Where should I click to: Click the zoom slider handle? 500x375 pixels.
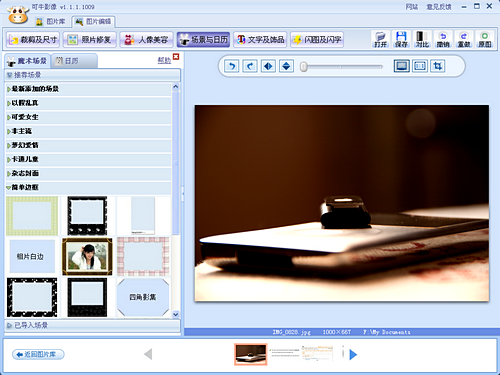pos(303,67)
